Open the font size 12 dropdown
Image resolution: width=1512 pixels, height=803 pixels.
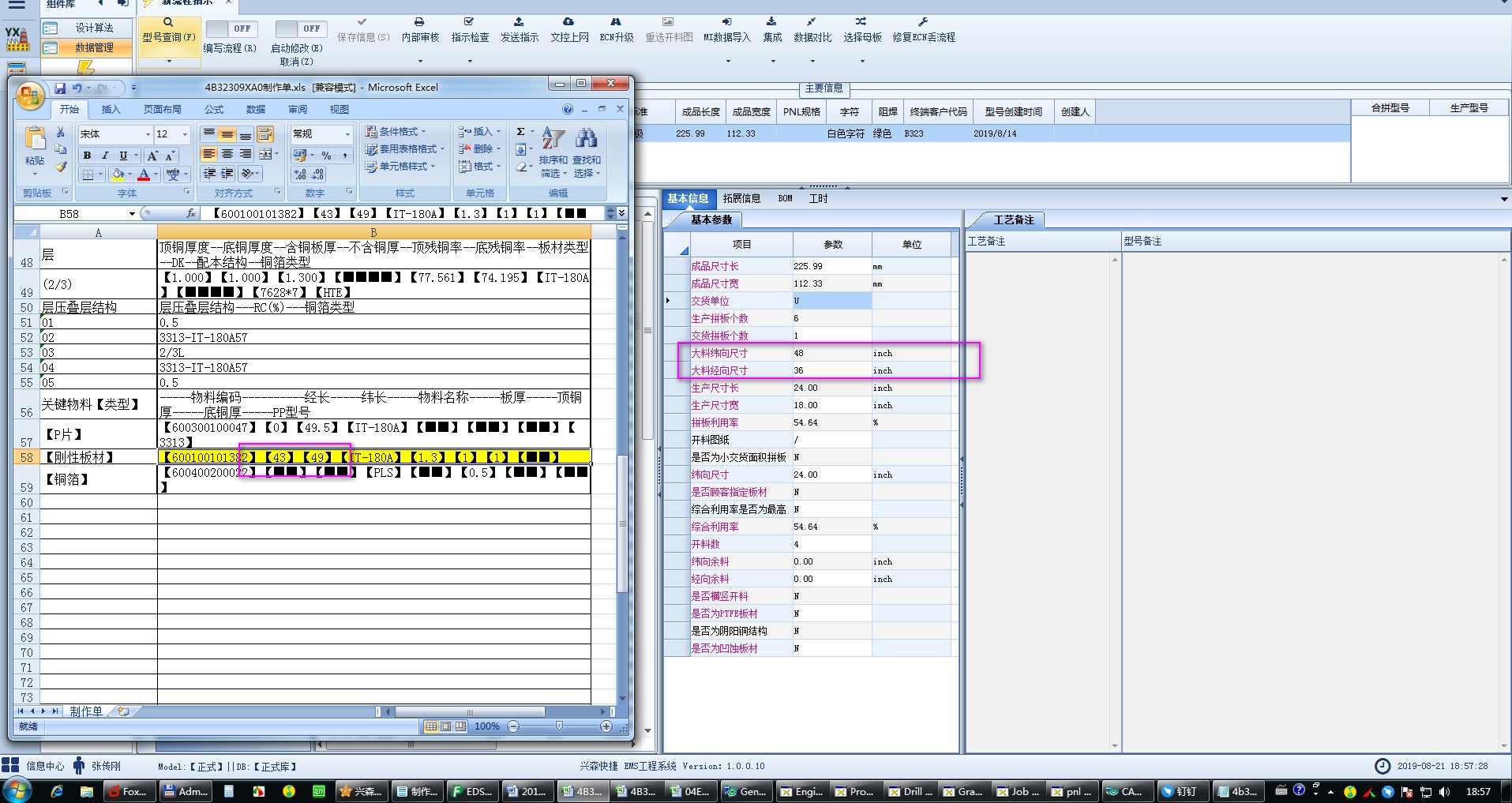[x=185, y=134]
